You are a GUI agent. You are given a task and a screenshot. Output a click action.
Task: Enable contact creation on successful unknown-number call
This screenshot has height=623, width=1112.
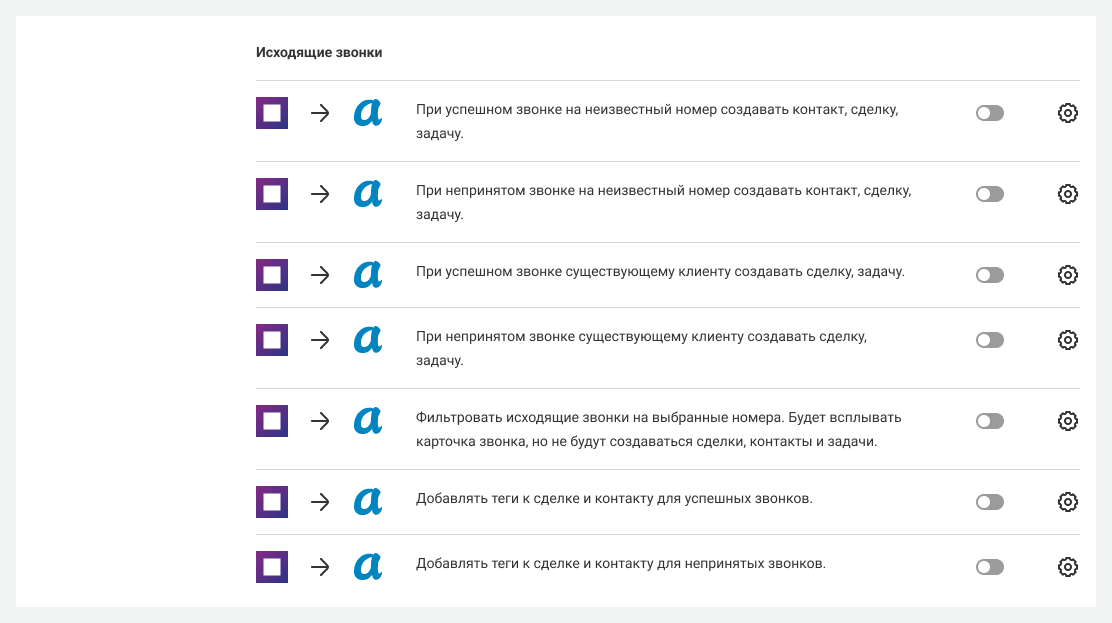point(989,113)
